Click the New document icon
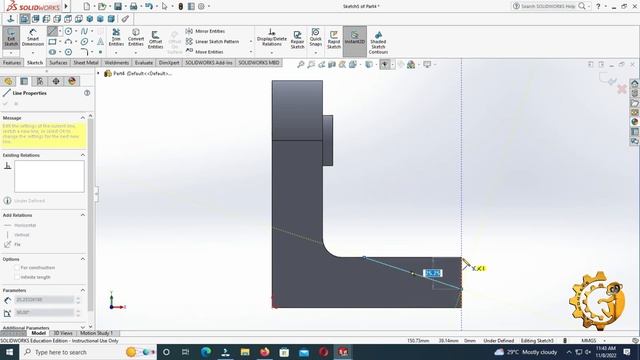The width and height of the screenshot is (640, 360). (x=87, y=6)
